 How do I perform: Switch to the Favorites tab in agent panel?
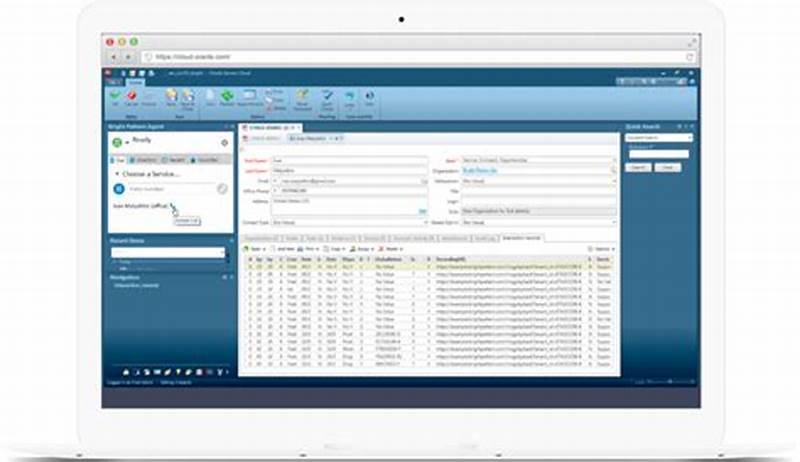[205, 160]
